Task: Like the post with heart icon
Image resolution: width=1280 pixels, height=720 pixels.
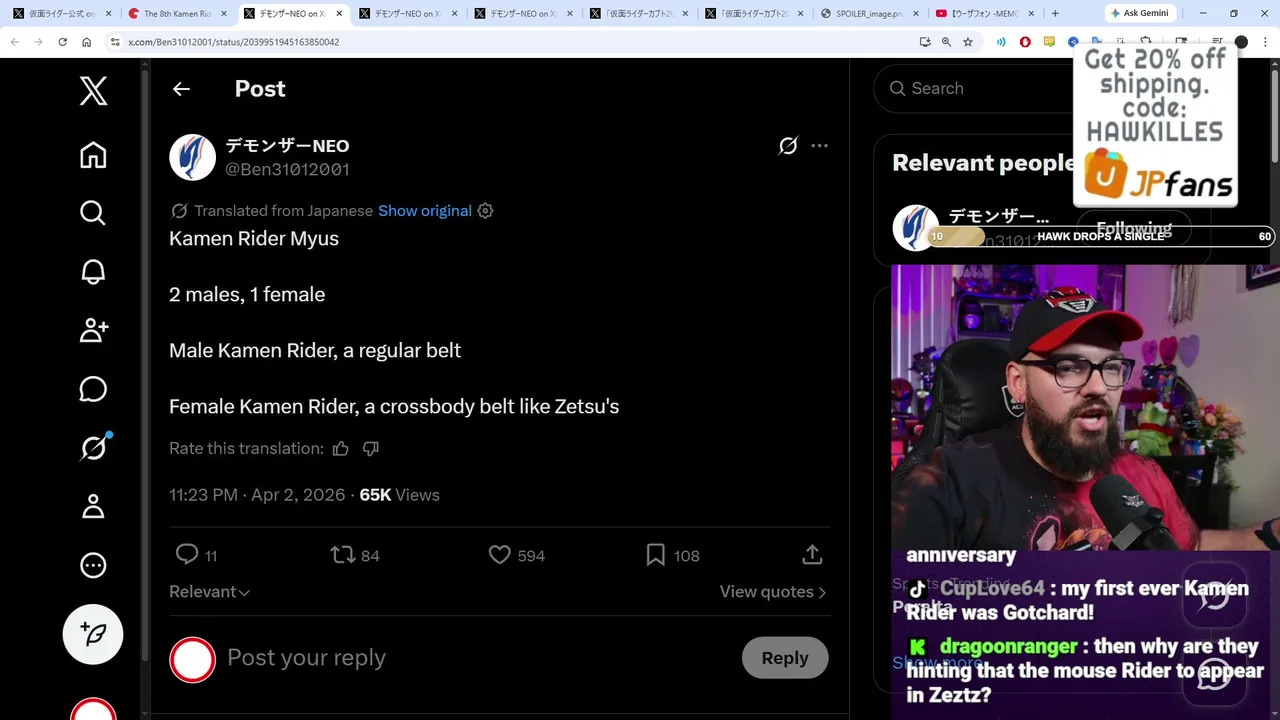Action: 499,555
